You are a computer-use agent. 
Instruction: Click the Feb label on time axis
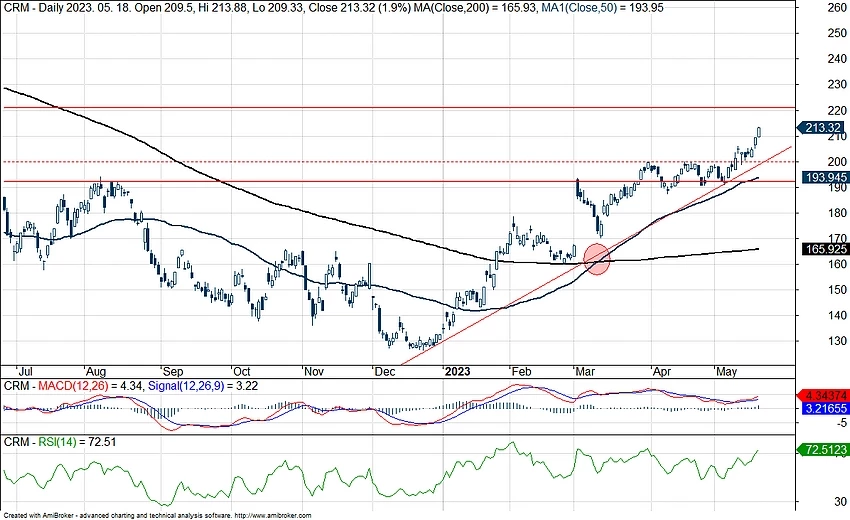click(521, 372)
